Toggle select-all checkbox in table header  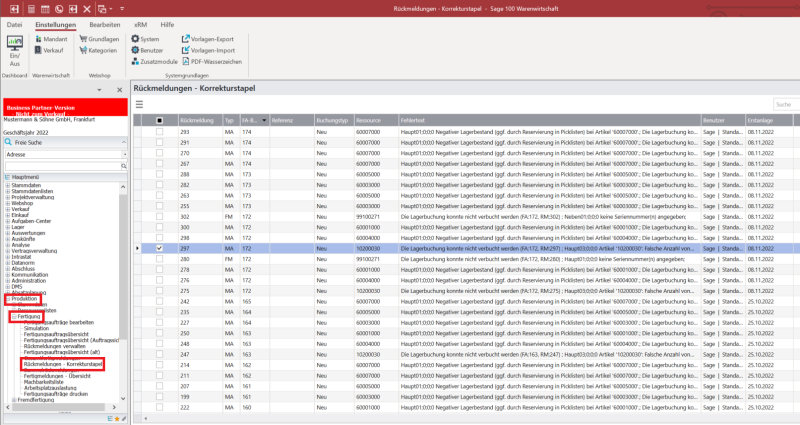pos(158,120)
